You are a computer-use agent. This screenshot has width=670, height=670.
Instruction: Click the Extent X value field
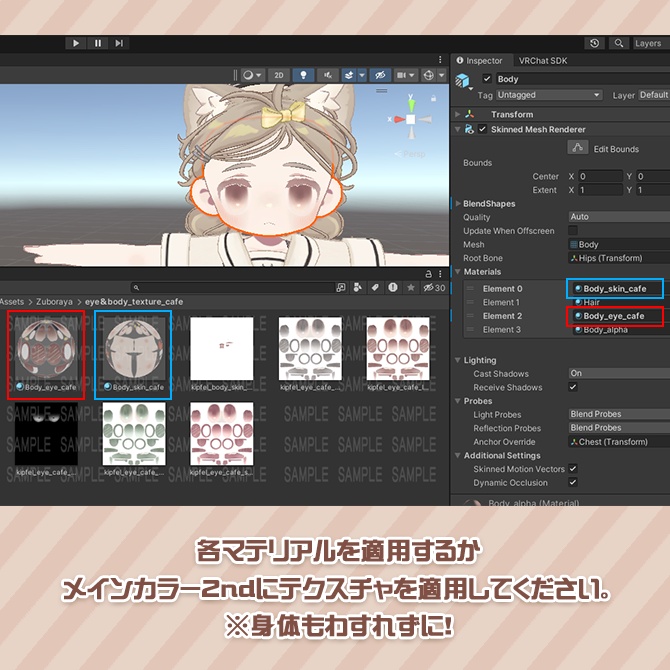coord(600,190)
